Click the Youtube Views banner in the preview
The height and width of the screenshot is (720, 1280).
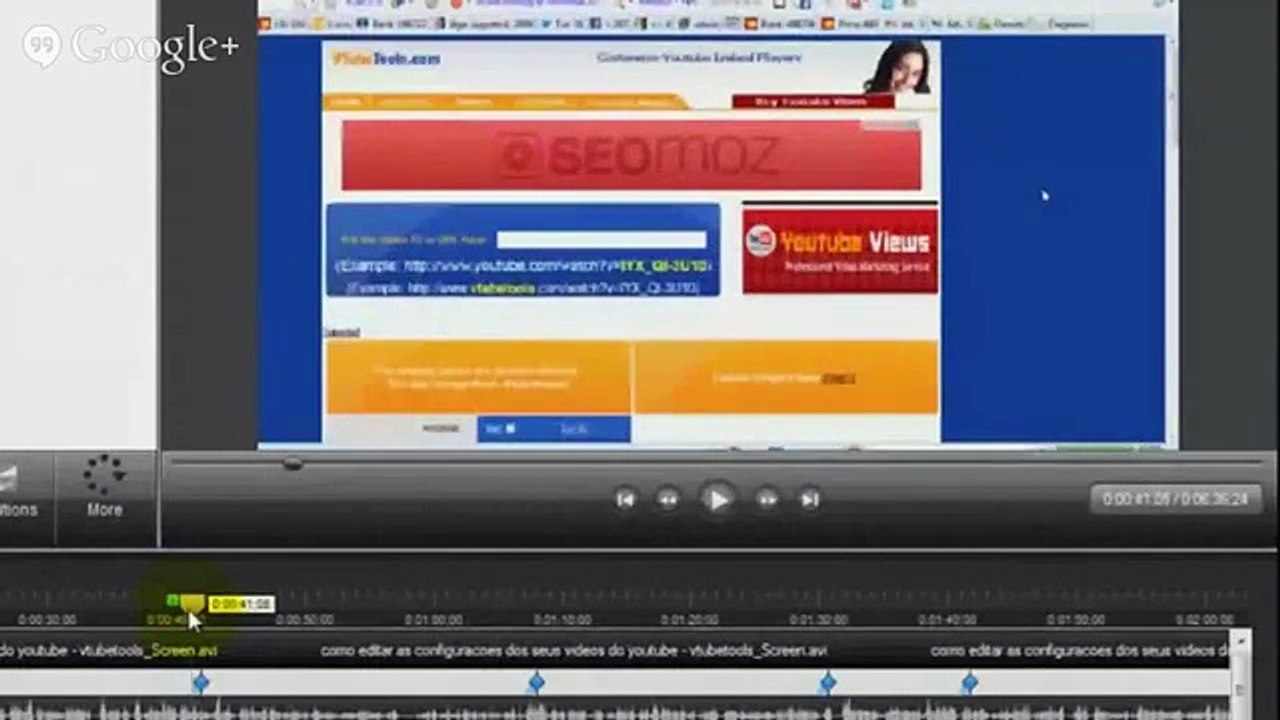(840, 249)
